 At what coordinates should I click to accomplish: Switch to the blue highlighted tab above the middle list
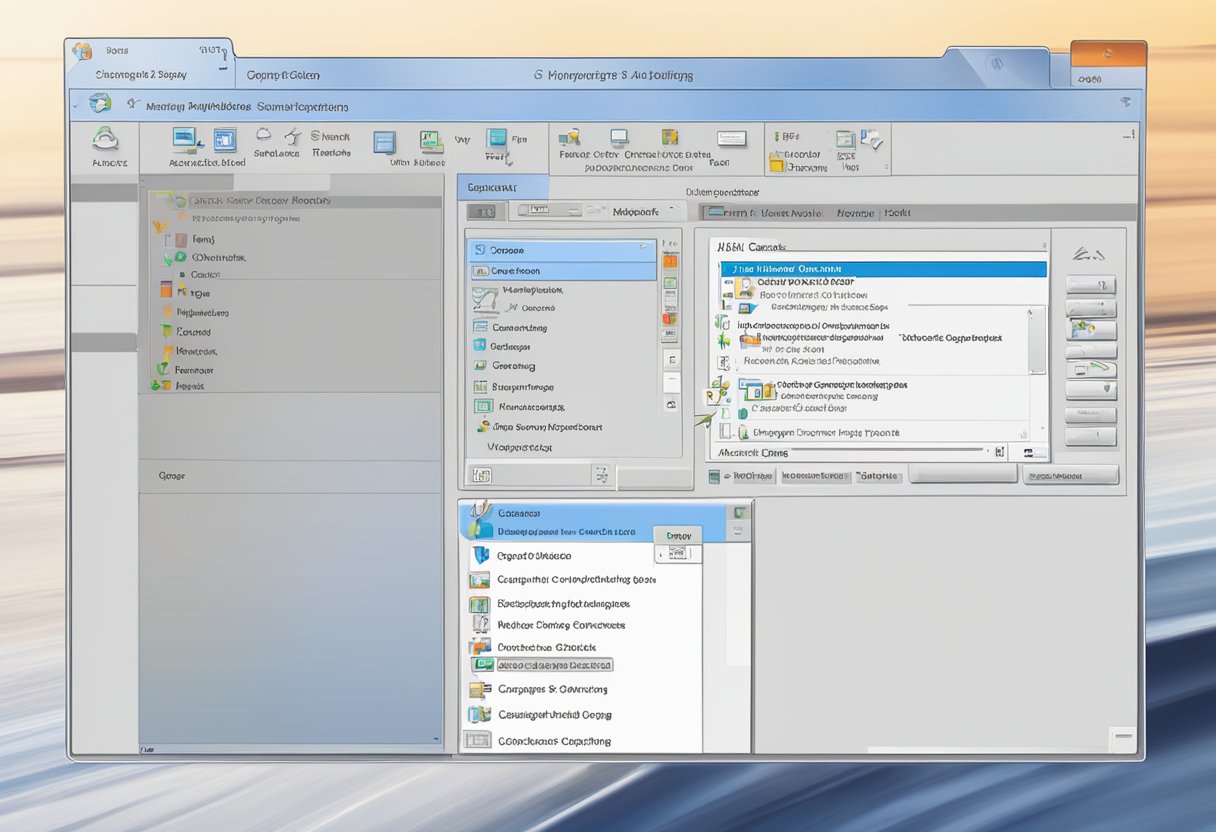click(503, 187)
